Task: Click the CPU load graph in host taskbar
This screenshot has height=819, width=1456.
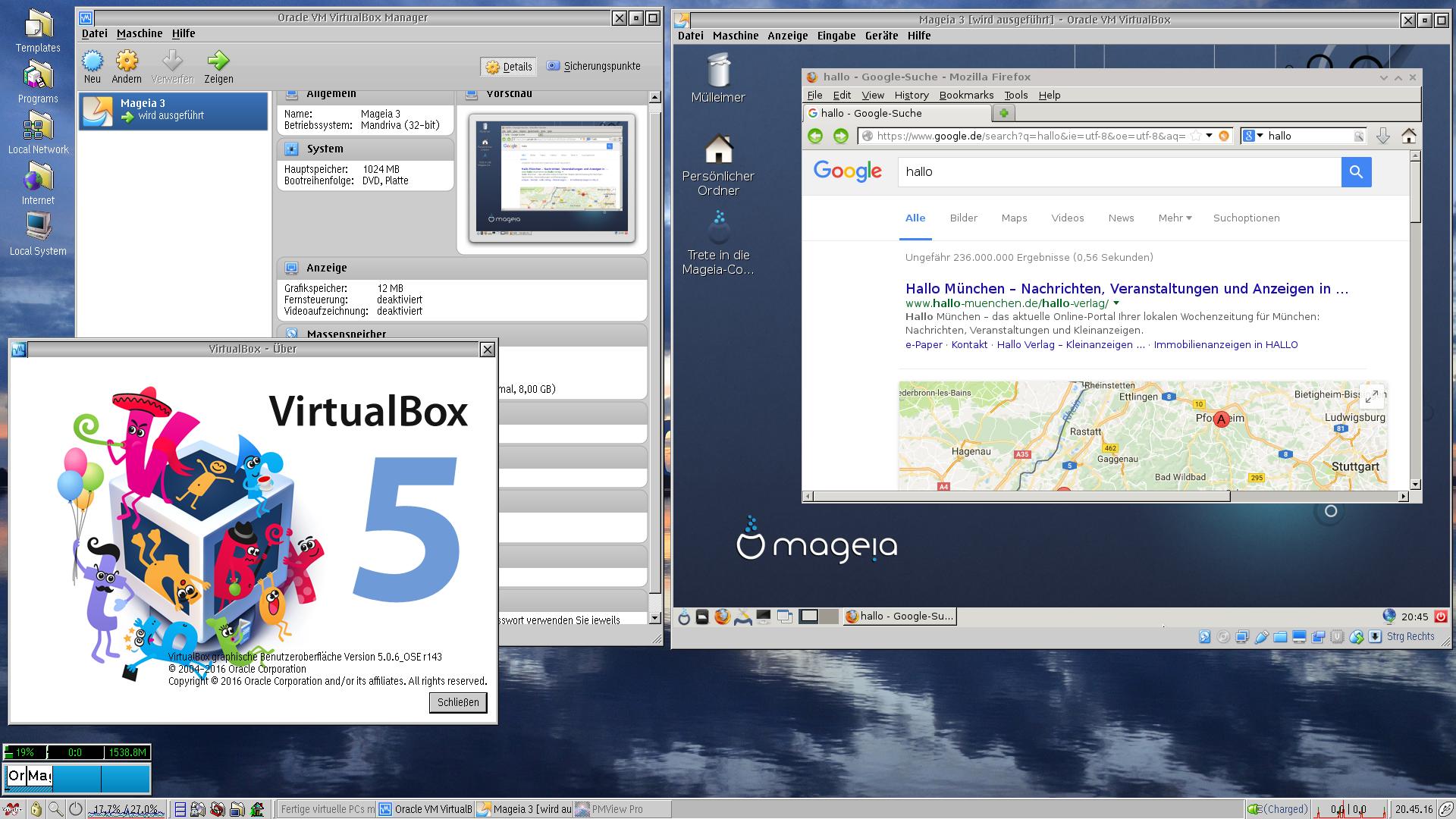Action: point(126,809)
